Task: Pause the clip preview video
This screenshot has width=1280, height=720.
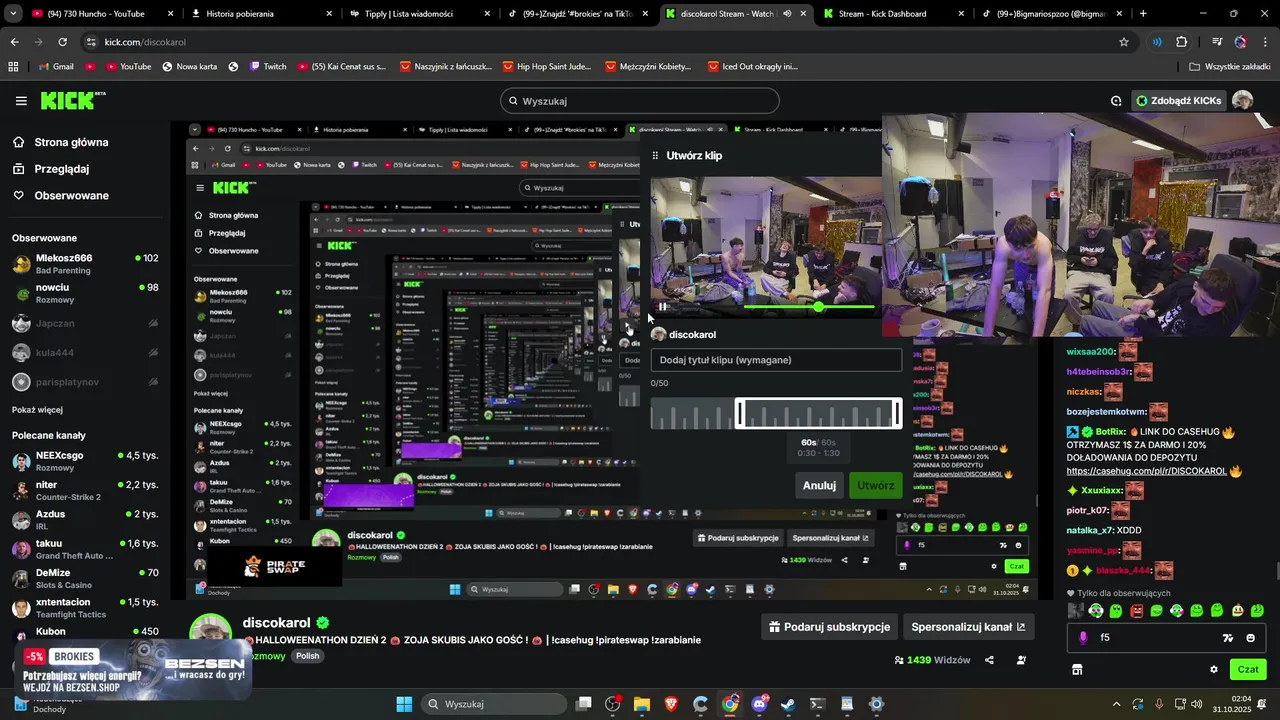Action: (x=662, y=307)
